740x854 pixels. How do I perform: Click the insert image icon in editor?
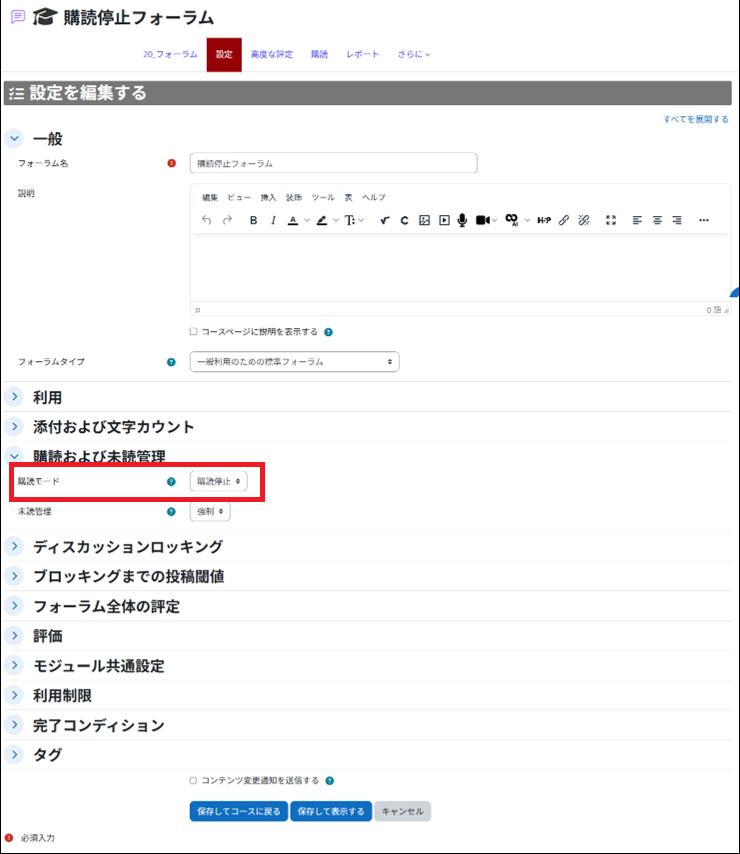424,220
